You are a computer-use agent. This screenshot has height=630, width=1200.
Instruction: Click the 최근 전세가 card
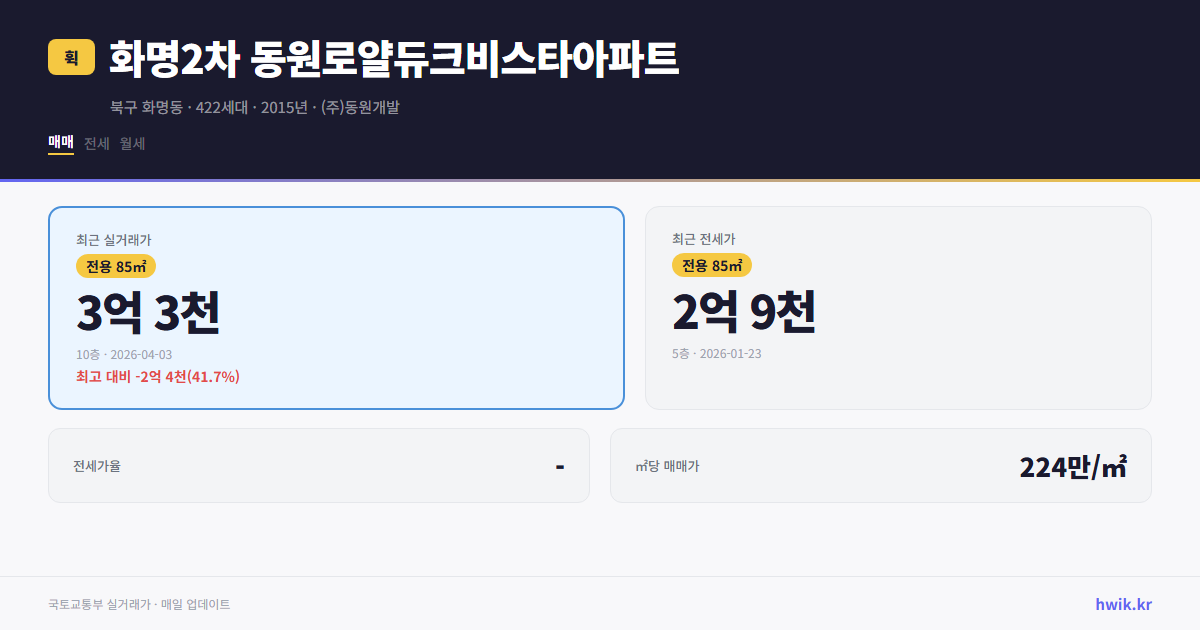click(899, 306)
